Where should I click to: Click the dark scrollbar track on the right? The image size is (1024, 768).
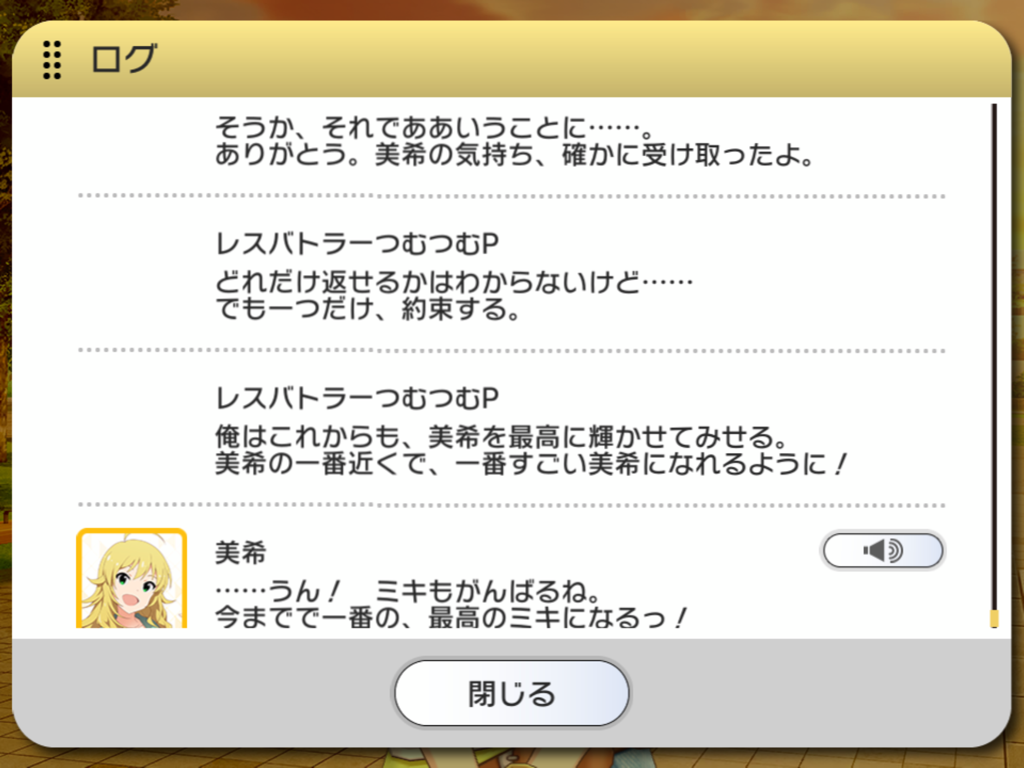click(x=994, y=356)
